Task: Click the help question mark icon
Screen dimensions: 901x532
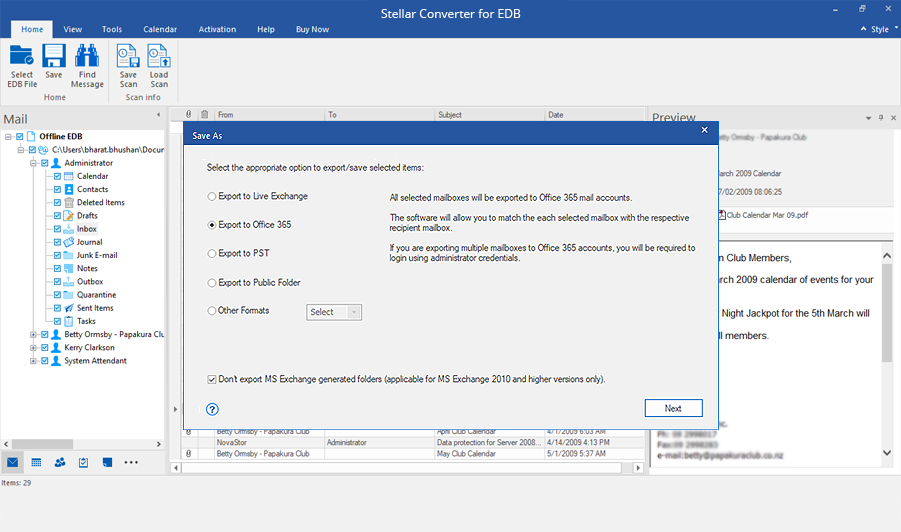Action: [212, 409]
